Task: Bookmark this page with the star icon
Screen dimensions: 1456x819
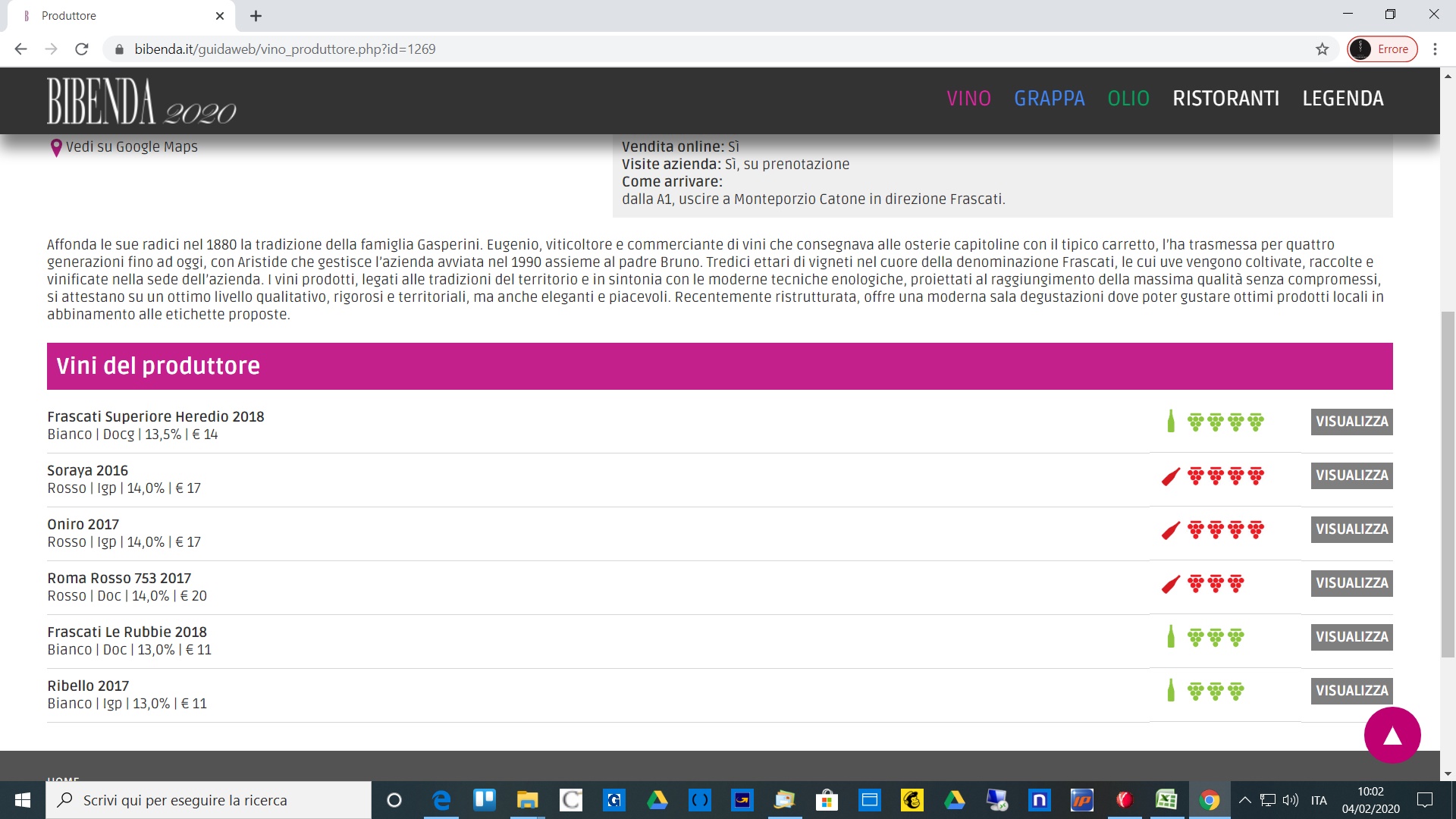Action: click(1323, 49)
